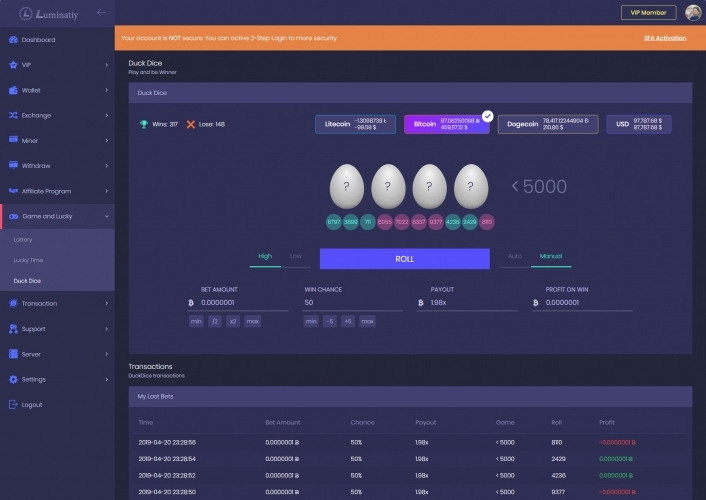This screenshot has width=706, height=500.
Task: Open Lottery submenu item
Action: [23, 241]
